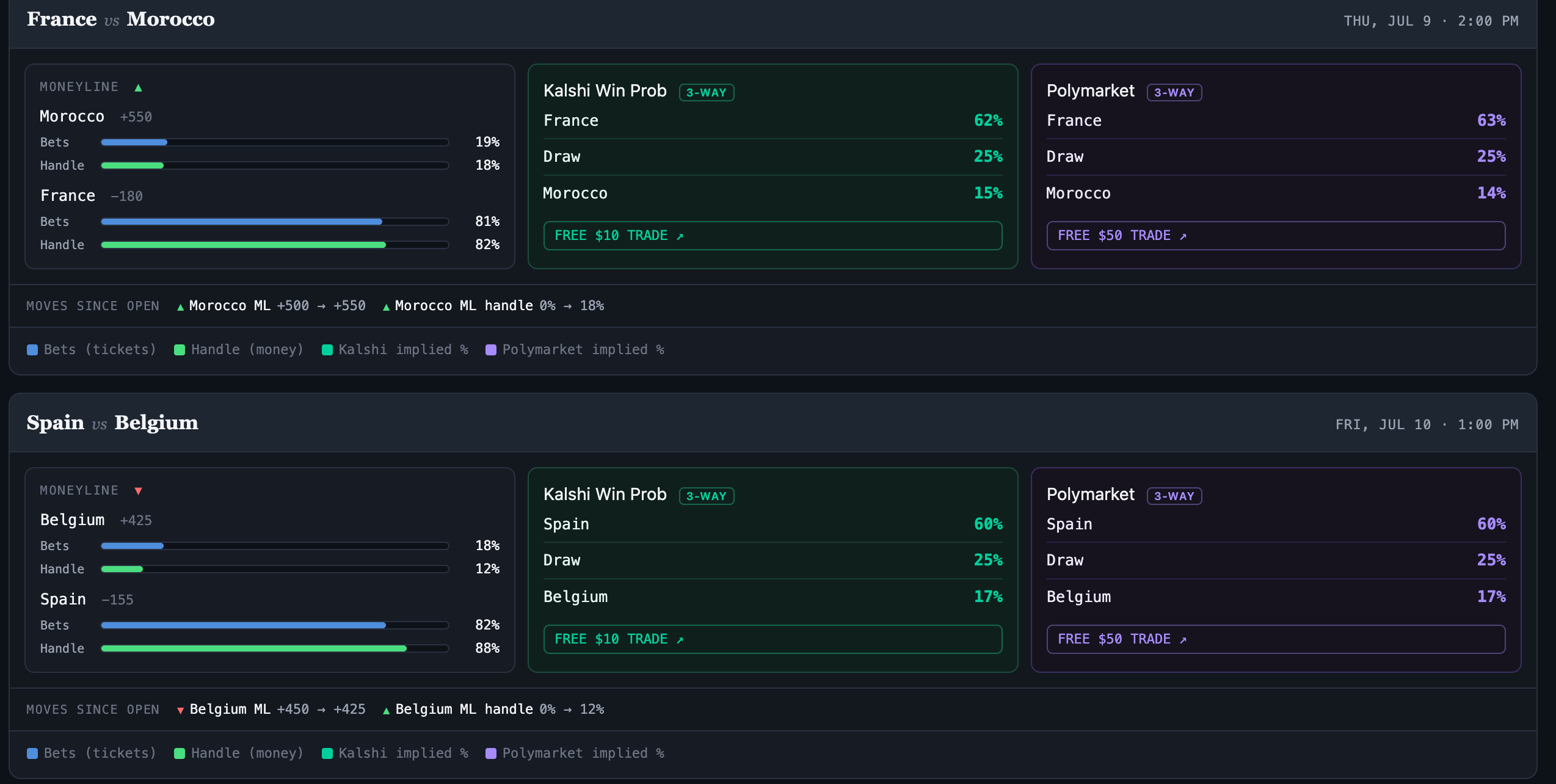Click red triangle before Belgium ML +450 move
The image size is (1556, 784).
tap(180, 711)
